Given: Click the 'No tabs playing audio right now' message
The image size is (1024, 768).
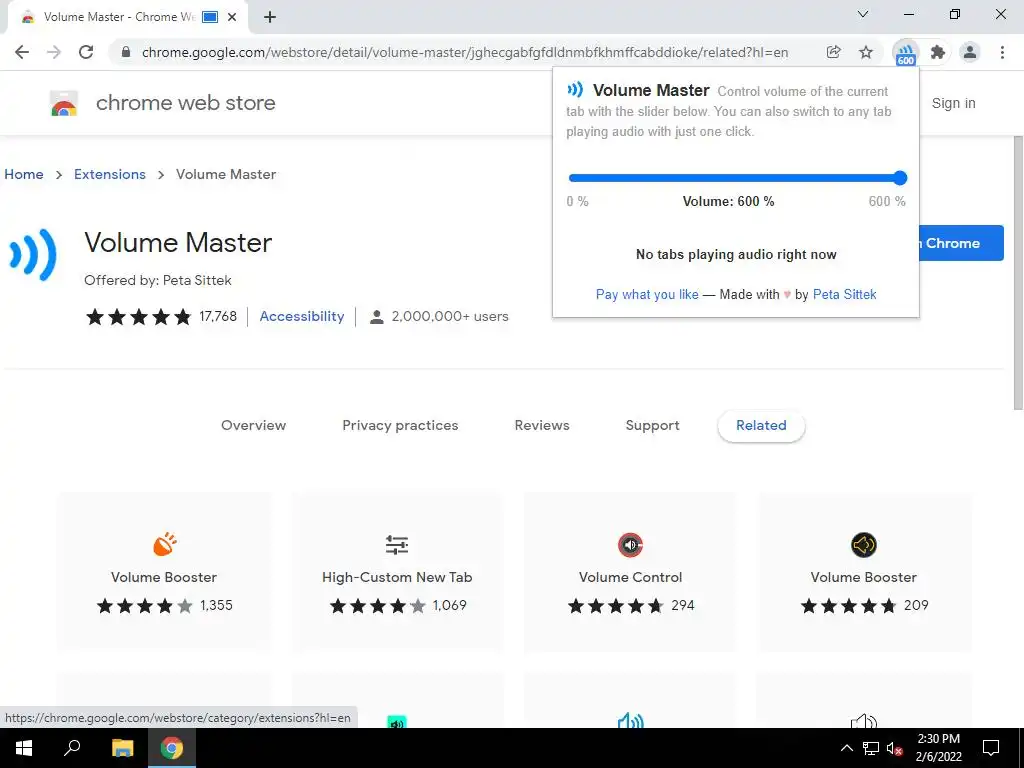Looking at the screenshot, I should coord(736,255).
